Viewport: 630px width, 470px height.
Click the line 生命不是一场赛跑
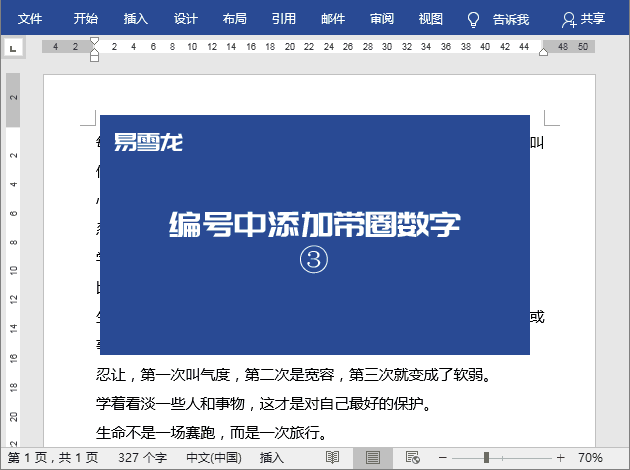pyautogui.click(x=212, y=433)
